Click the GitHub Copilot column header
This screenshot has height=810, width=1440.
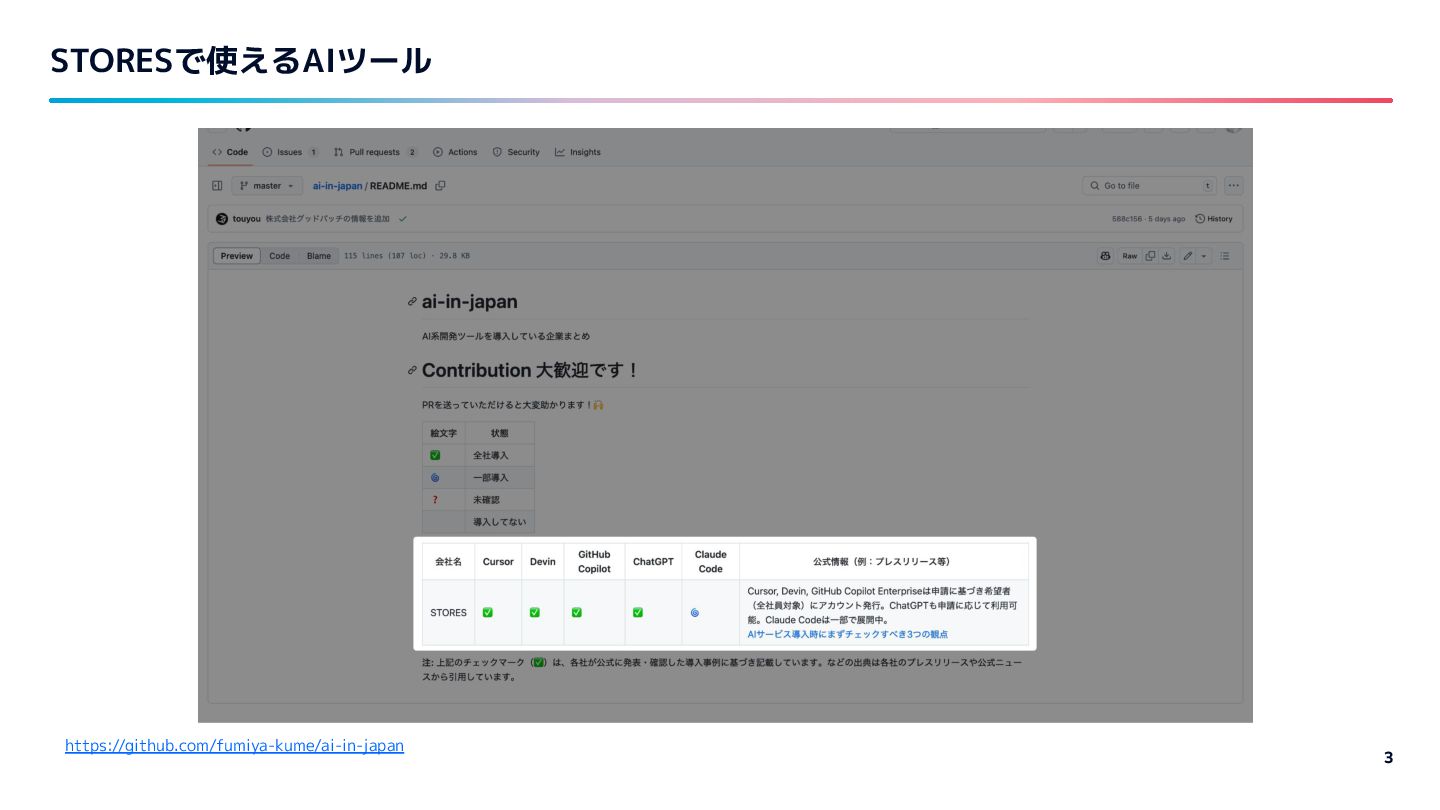point(594,562)
